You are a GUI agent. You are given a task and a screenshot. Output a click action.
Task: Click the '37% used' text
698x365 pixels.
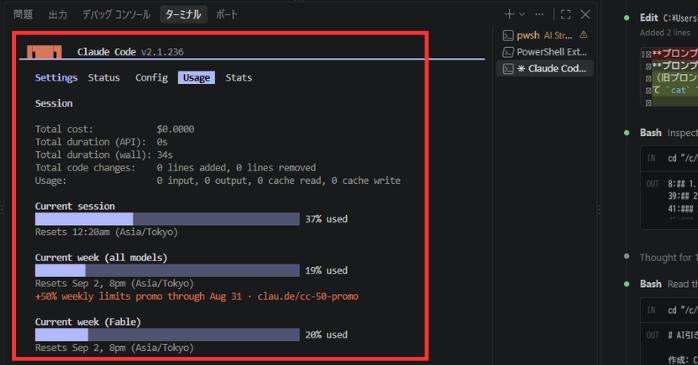326,219
